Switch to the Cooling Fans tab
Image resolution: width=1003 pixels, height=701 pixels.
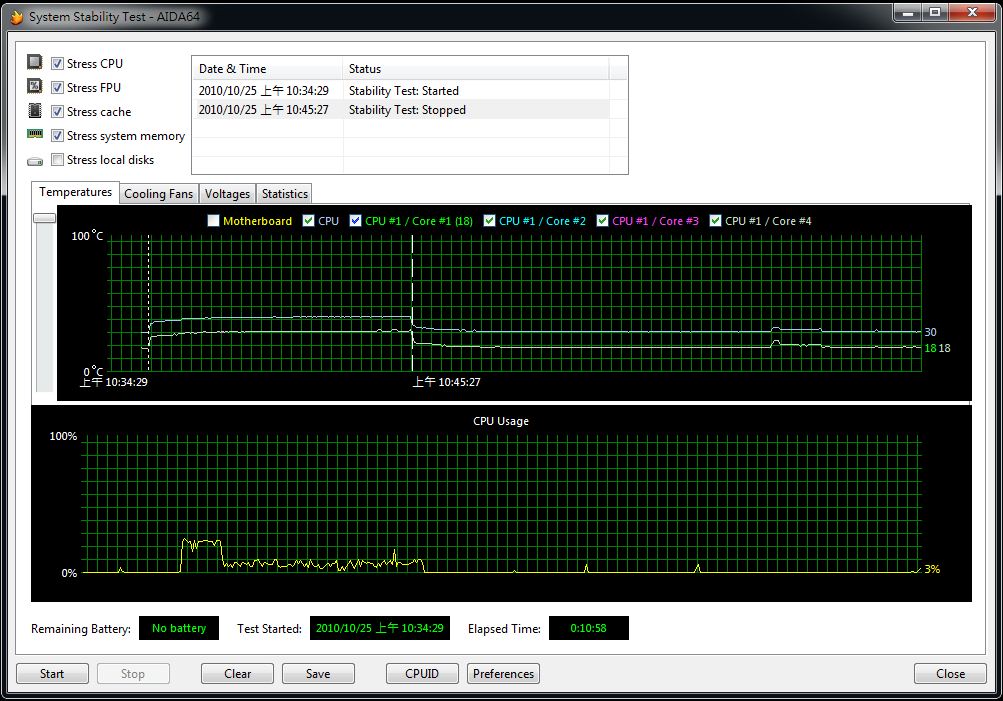(159, 194)
